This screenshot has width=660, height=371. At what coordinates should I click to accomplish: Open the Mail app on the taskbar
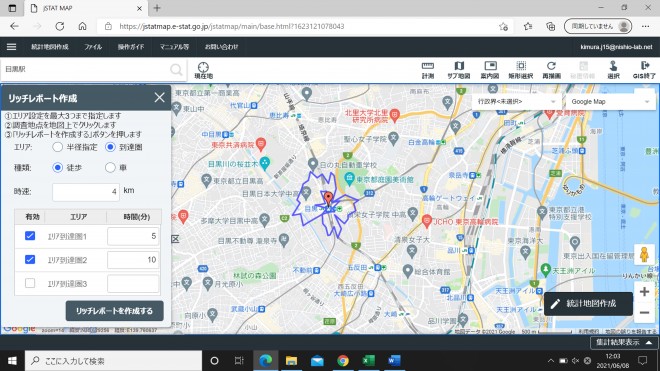tap(317, 361)
